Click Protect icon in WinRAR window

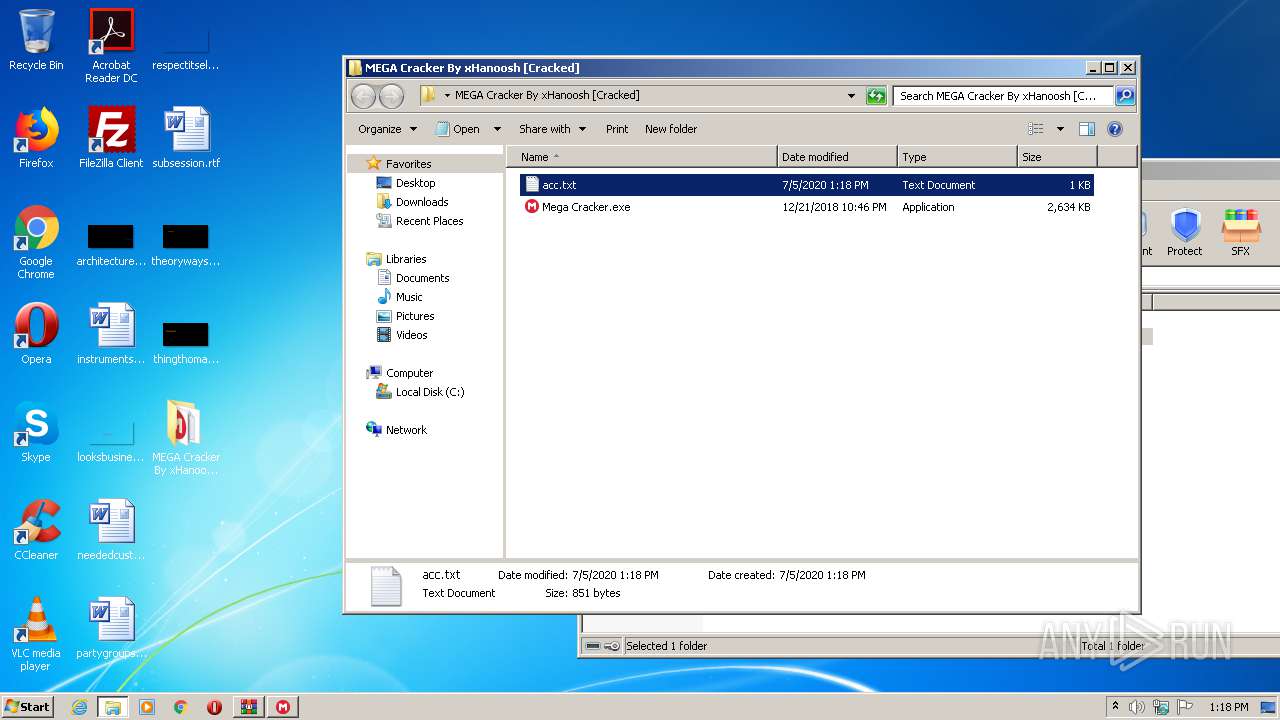pos(1185,232)
